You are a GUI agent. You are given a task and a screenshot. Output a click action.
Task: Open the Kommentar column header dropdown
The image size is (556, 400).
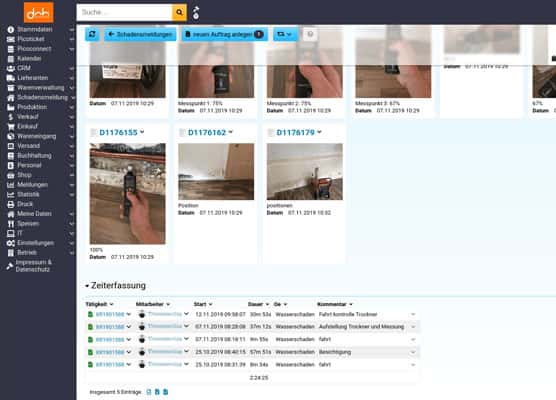click(351, 304)
